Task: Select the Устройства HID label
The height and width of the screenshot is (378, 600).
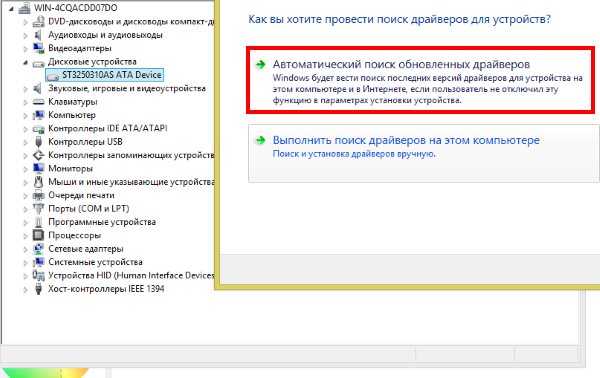Action: pyautogui.click(x=131, y=275)
